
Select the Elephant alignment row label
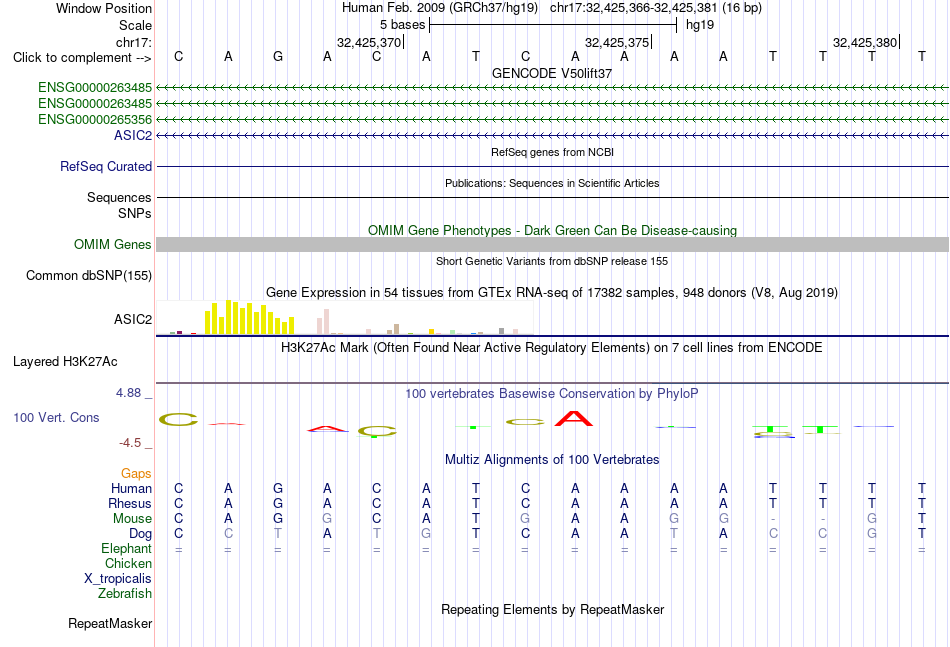[127, 548]
